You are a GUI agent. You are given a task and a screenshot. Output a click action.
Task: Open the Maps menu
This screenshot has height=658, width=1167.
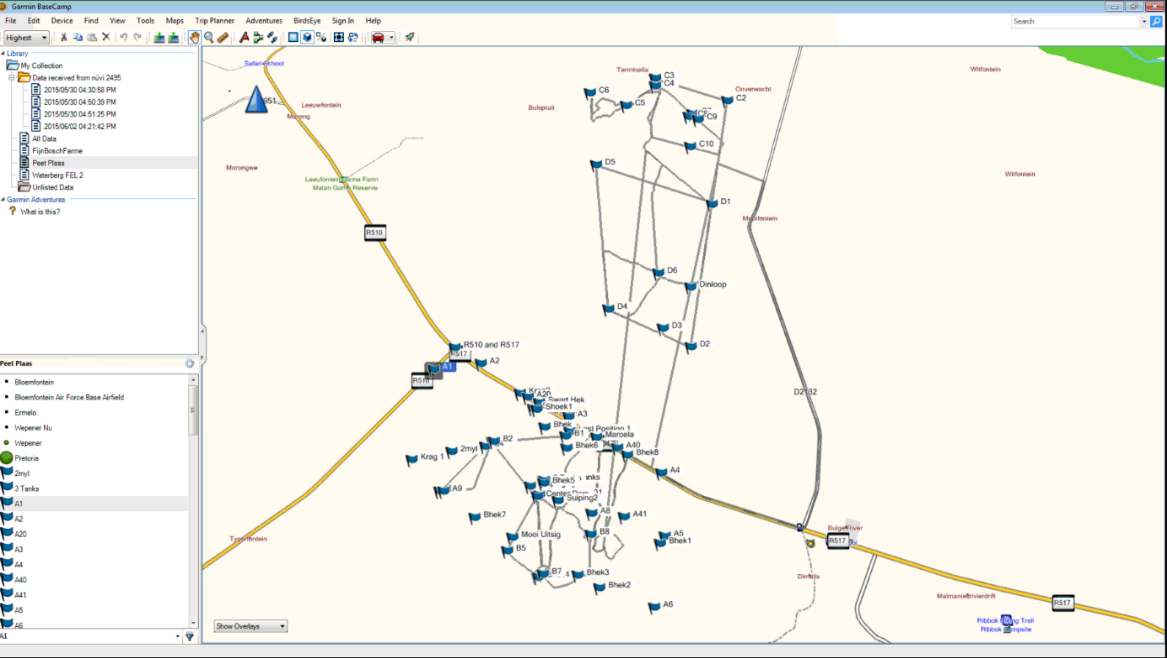(x=174, y=21)
